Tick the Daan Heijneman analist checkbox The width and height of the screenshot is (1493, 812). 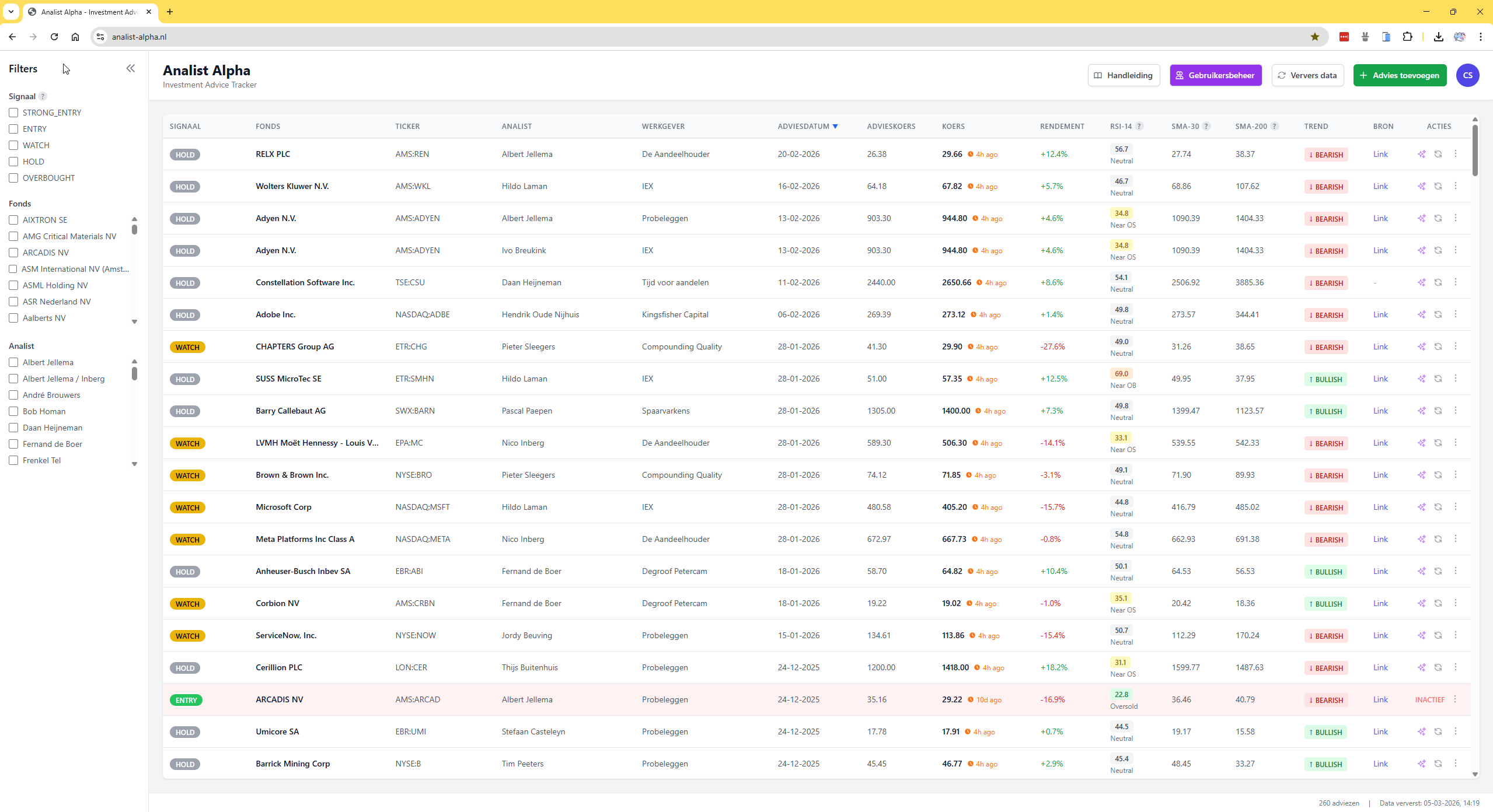[13, 428]
